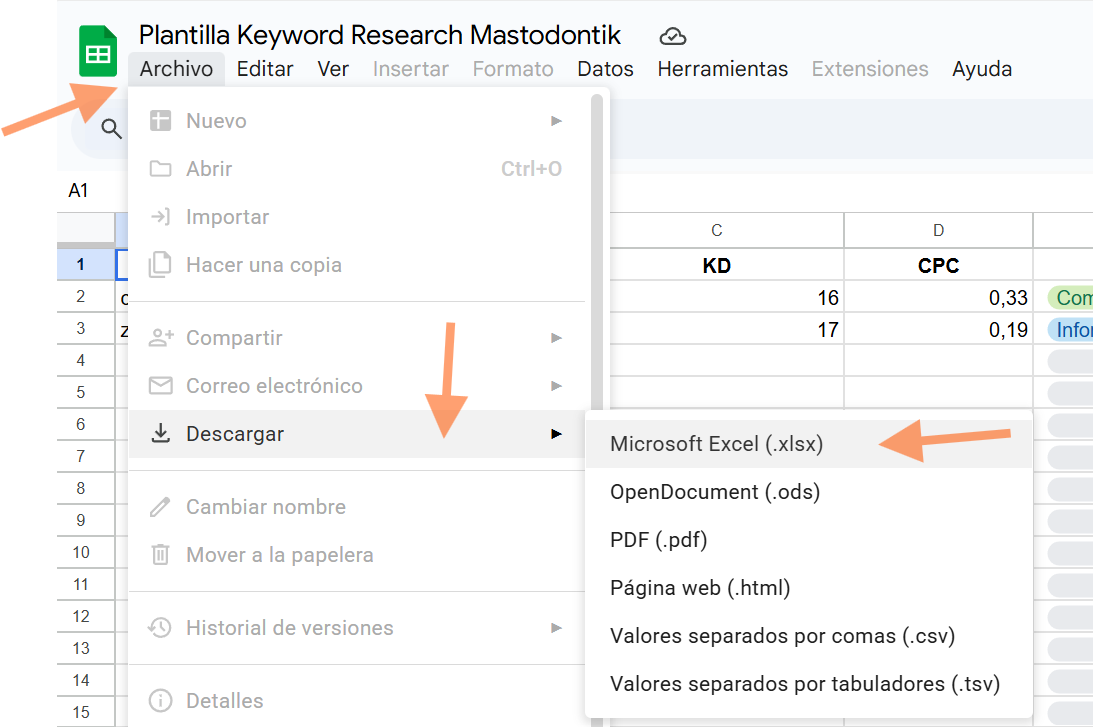Screen dimensions: 1093x727
Task: Open the Herramientas menu
Action: click(722, 69)
